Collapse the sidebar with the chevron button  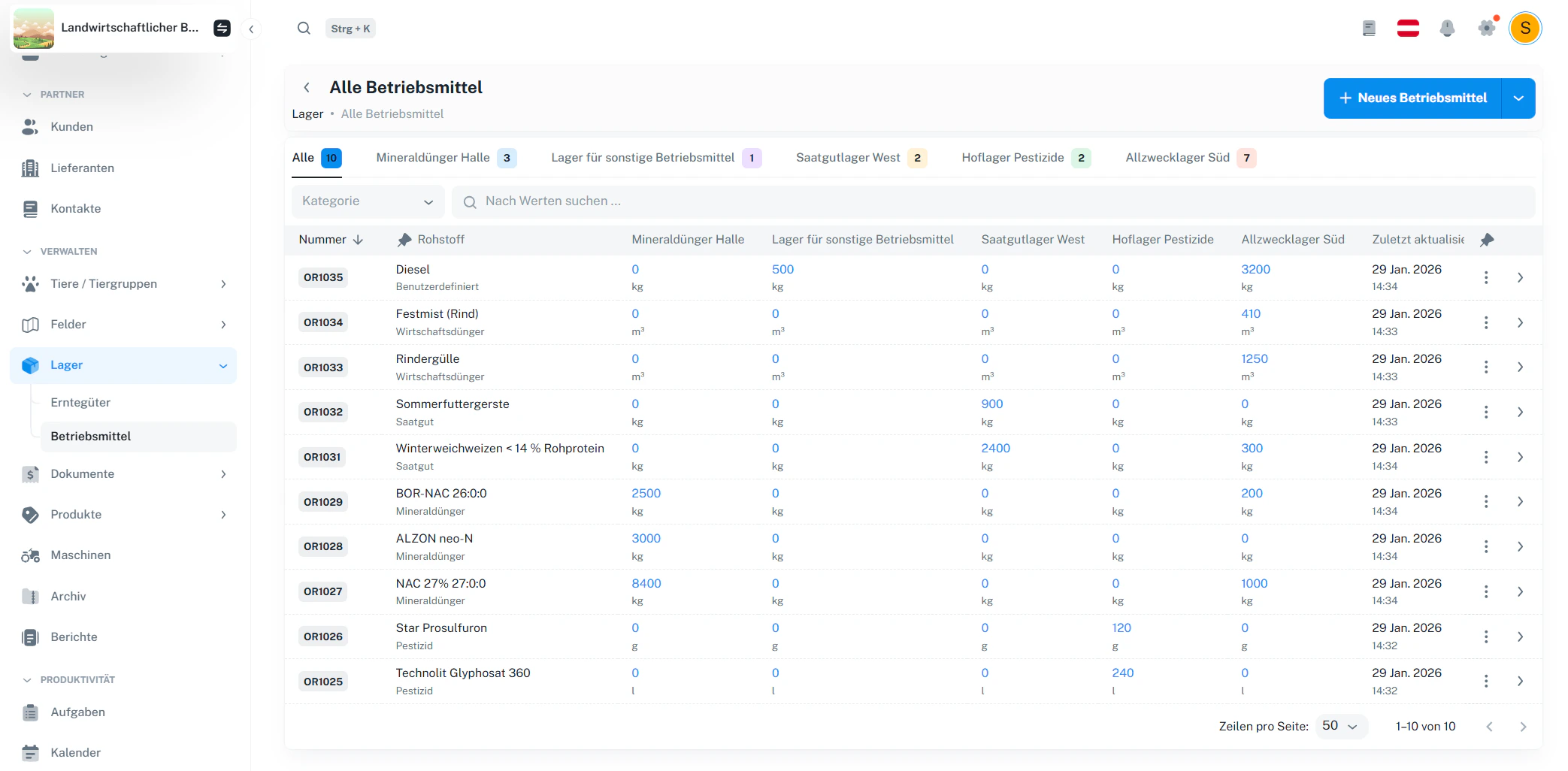click(251, 29)
